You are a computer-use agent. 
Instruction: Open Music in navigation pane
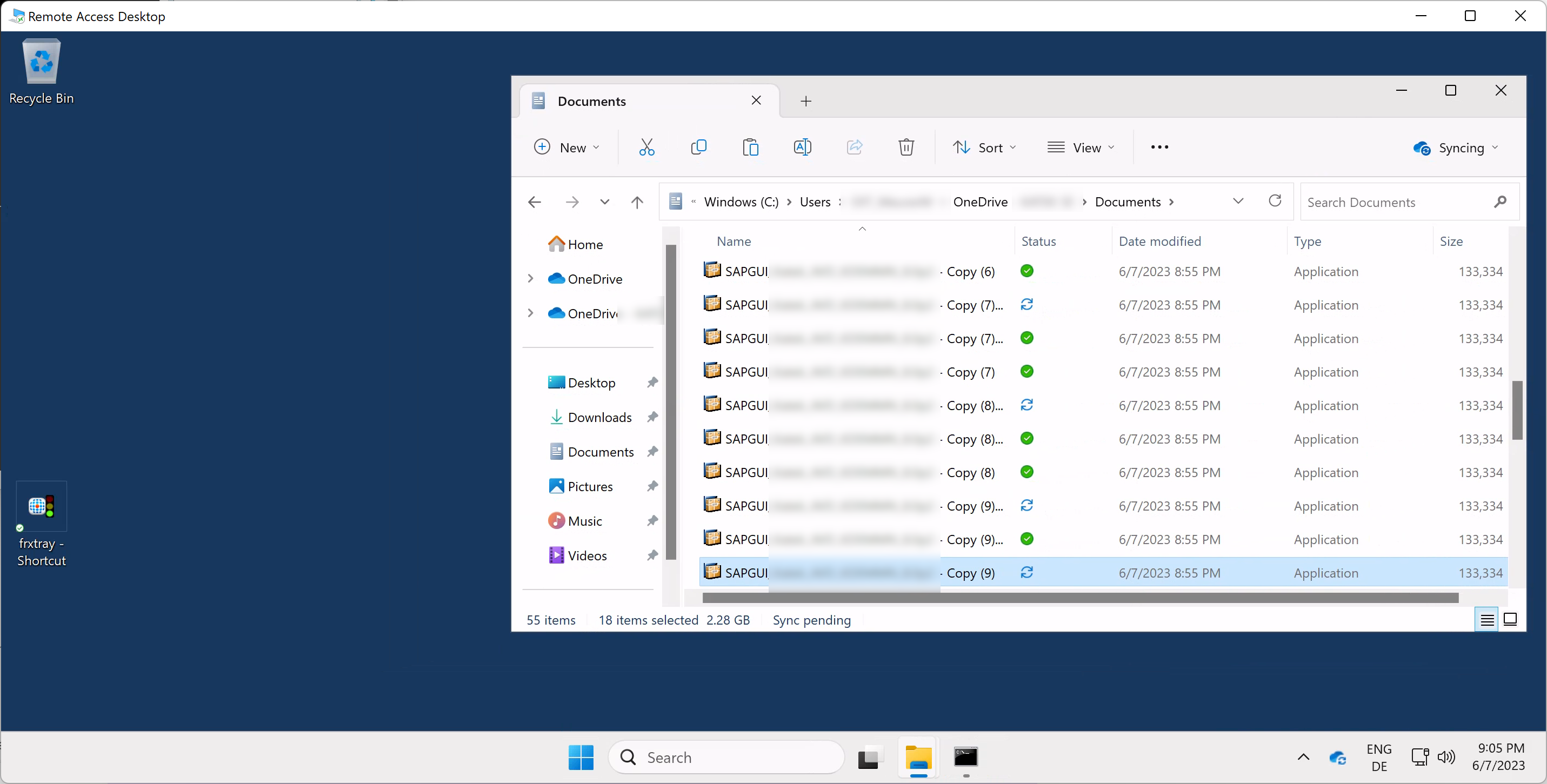click(575, 520)
